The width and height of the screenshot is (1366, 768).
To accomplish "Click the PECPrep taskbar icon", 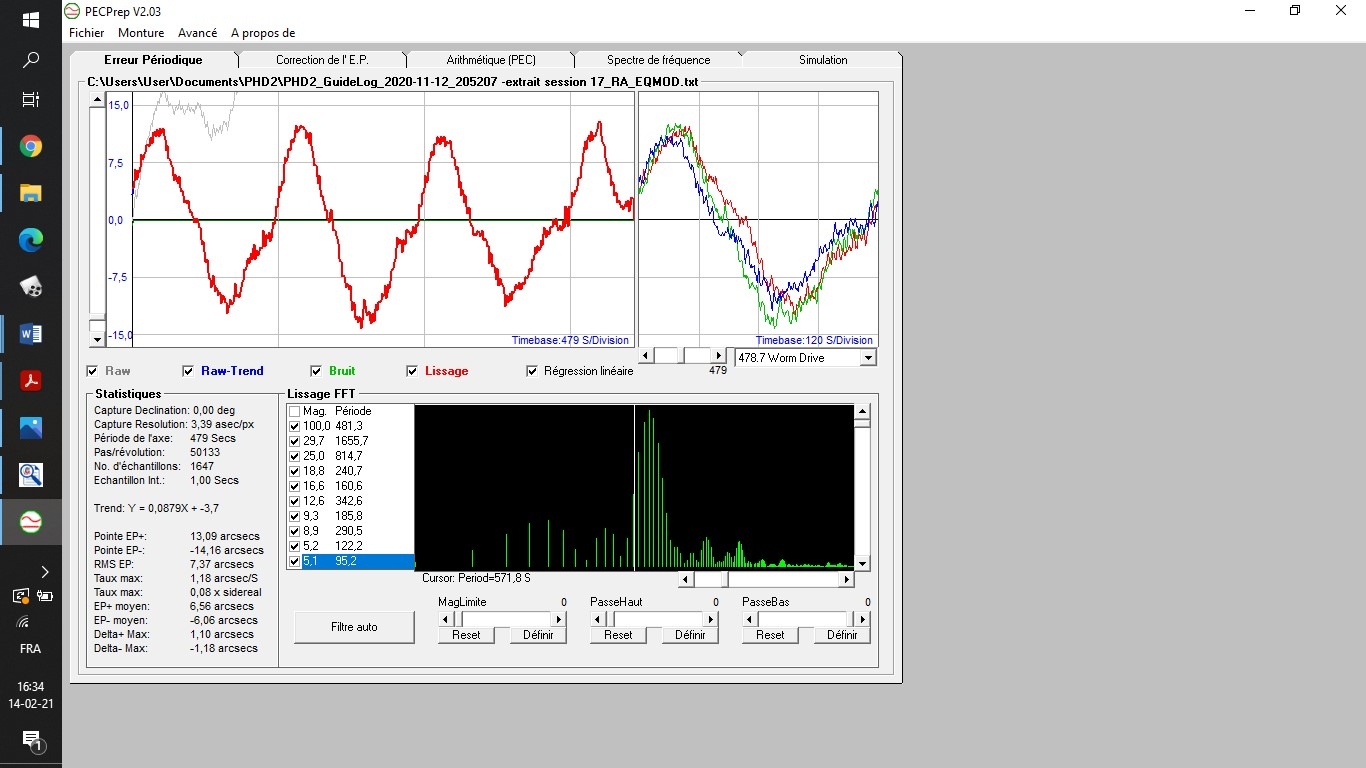I will pos(30,522).
